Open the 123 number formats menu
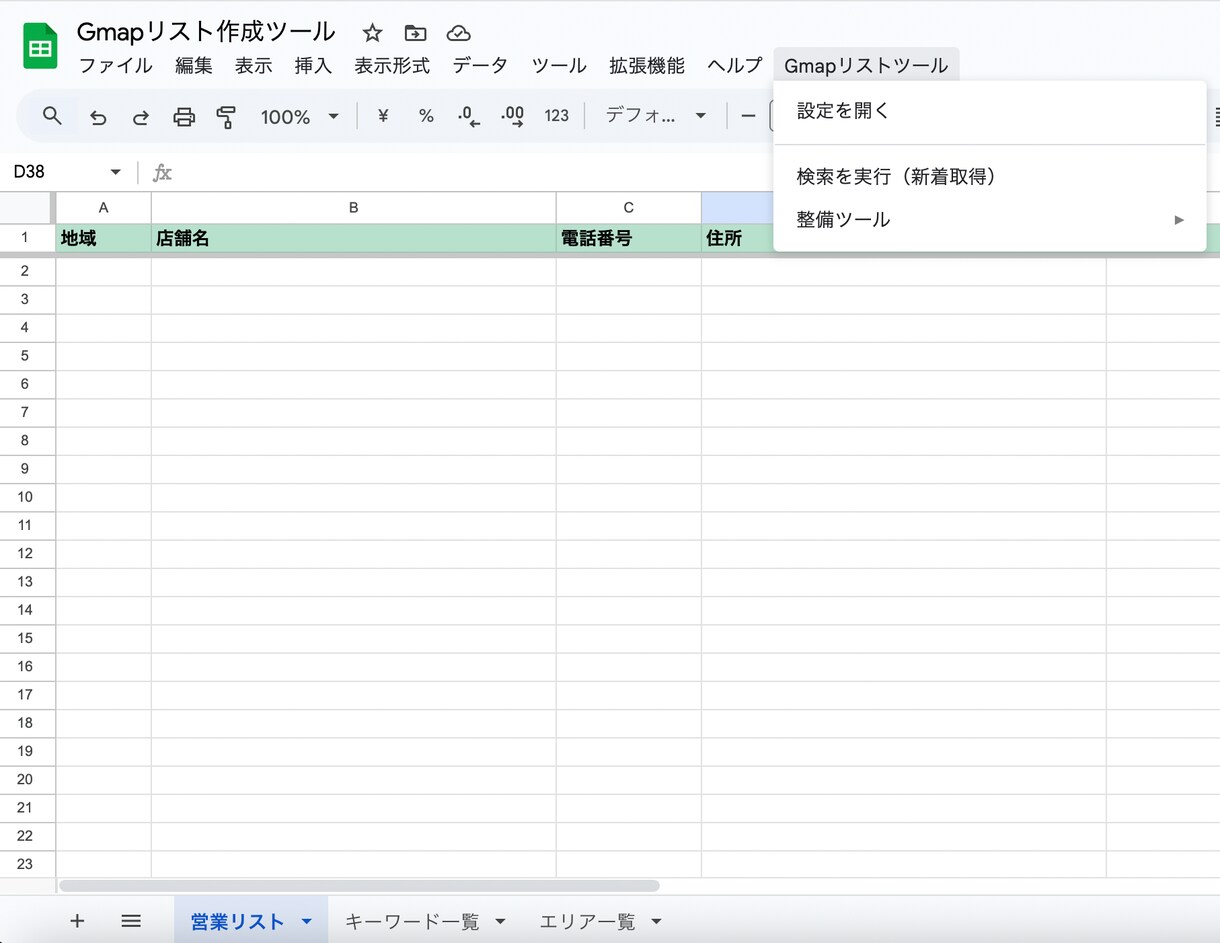Screen dimensions: 1220x943 point(557,116)
